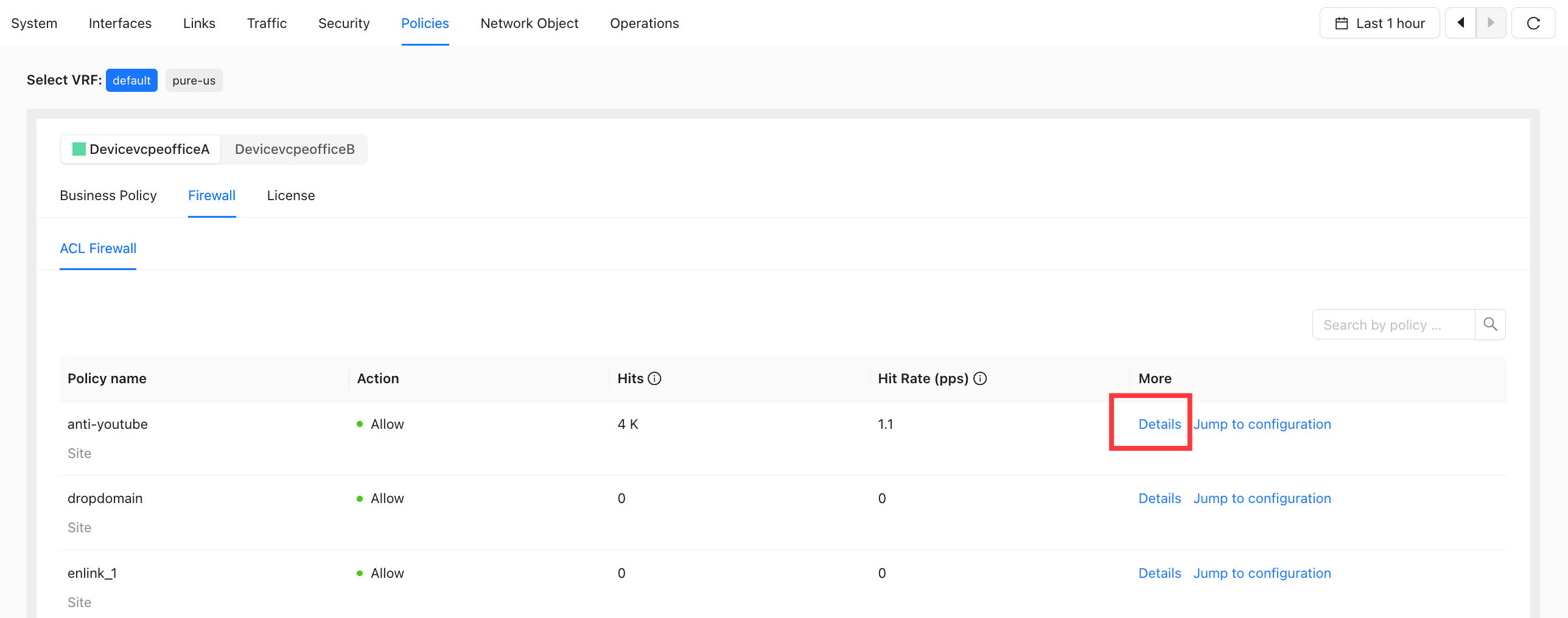Open Details for enlink_1 policy
The height and width of the screenshot is (618, 1568).
(1160, 573)
